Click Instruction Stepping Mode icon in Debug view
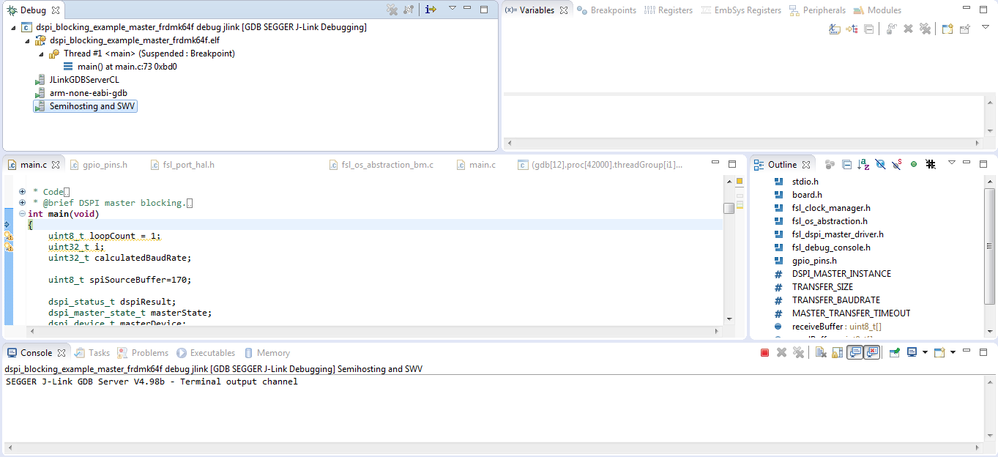Screen dimensions: 998x457 431,10
